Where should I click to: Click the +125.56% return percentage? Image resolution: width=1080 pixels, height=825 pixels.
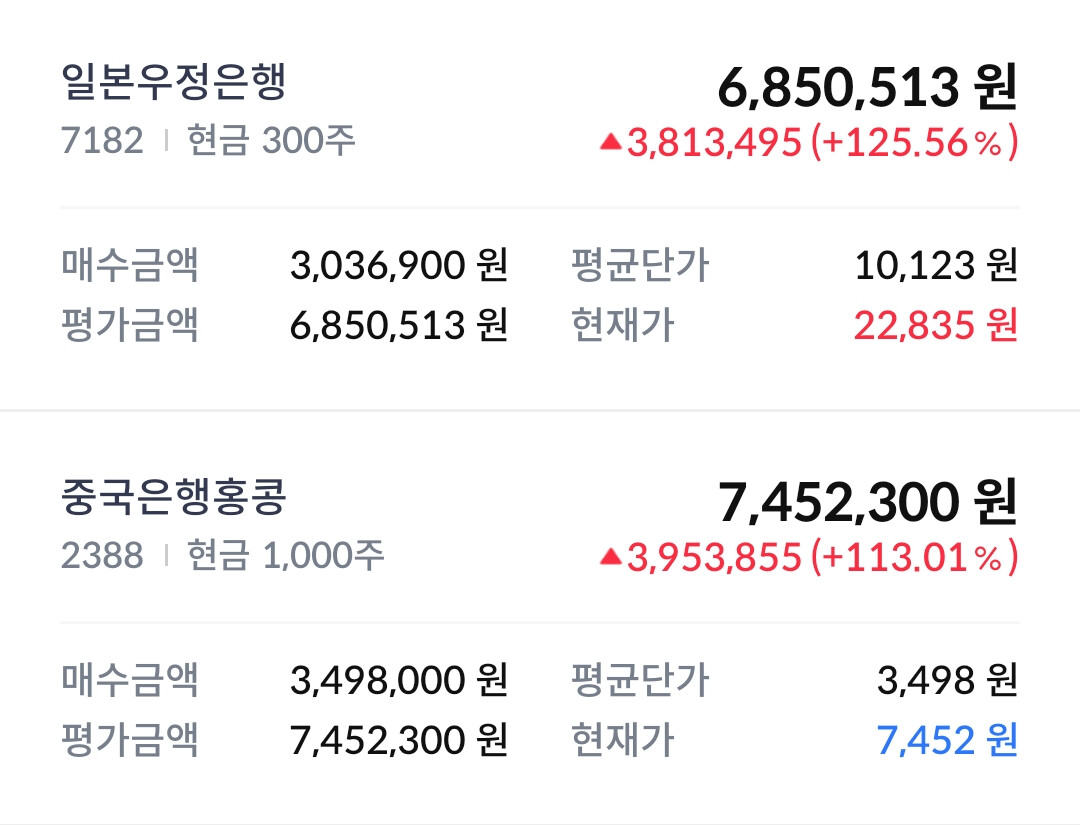point(914,143)
